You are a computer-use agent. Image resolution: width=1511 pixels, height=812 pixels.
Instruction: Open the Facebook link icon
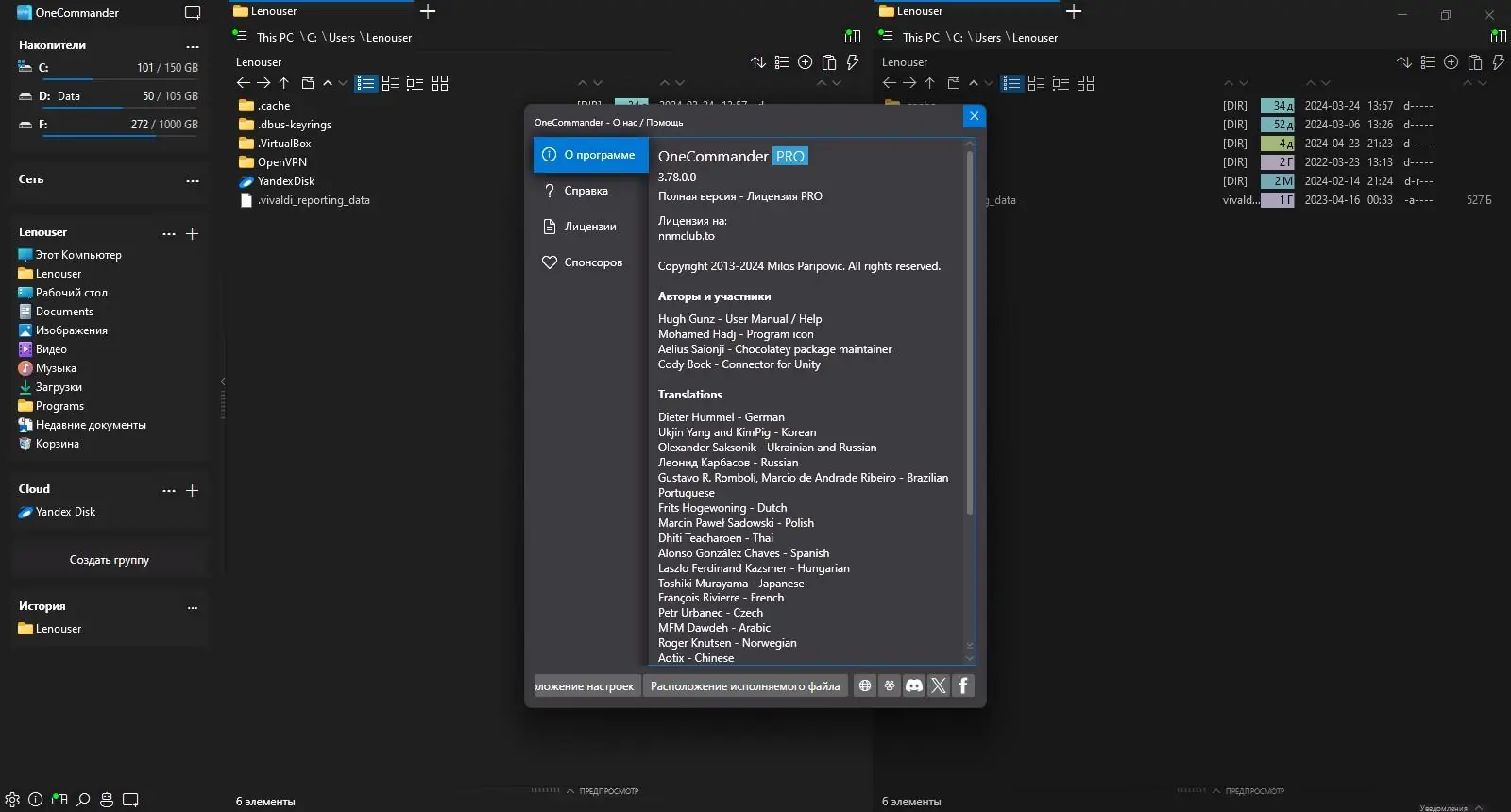point(963,685)
